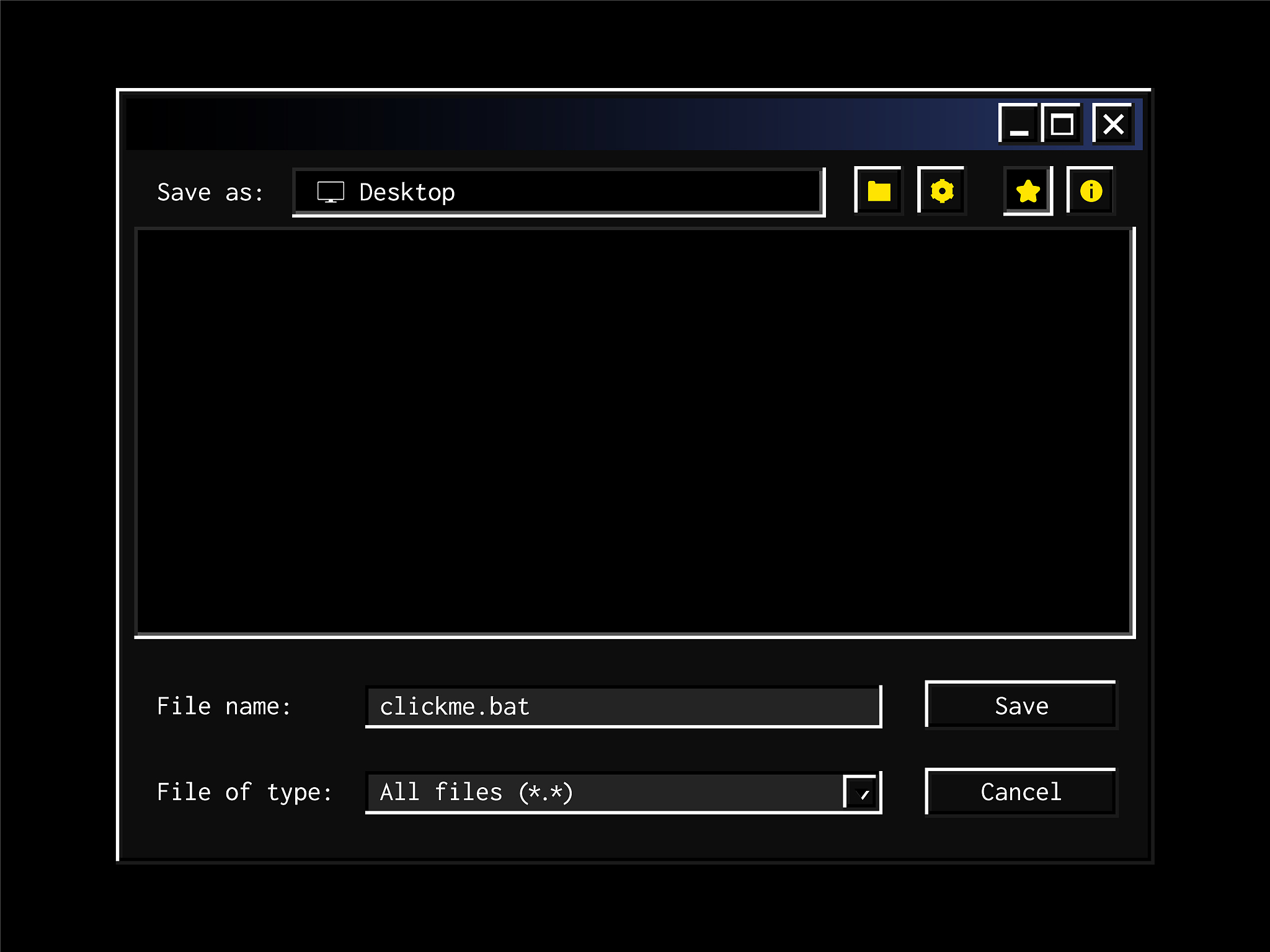This screenshot has width=1270, height=952.
Task: Click the yellow folder icon
Action: pyautogui.click(x=878, y=191)
